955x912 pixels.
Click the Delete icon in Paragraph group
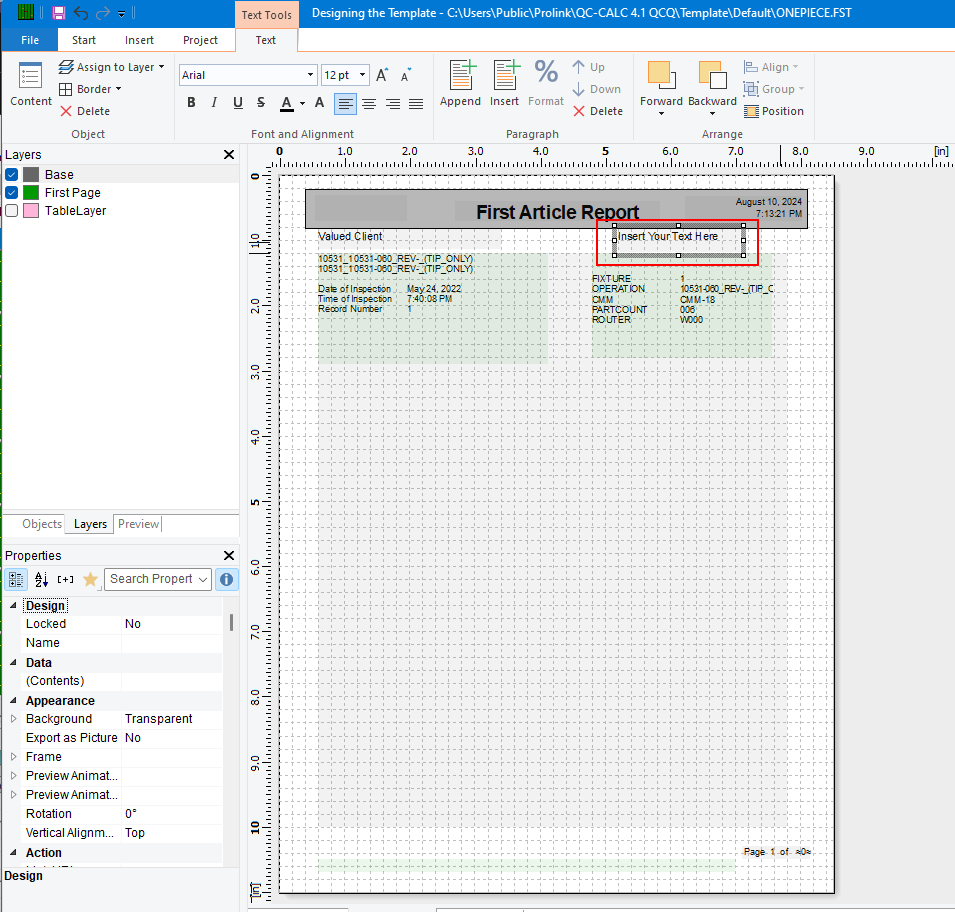(x=598, y=111)
